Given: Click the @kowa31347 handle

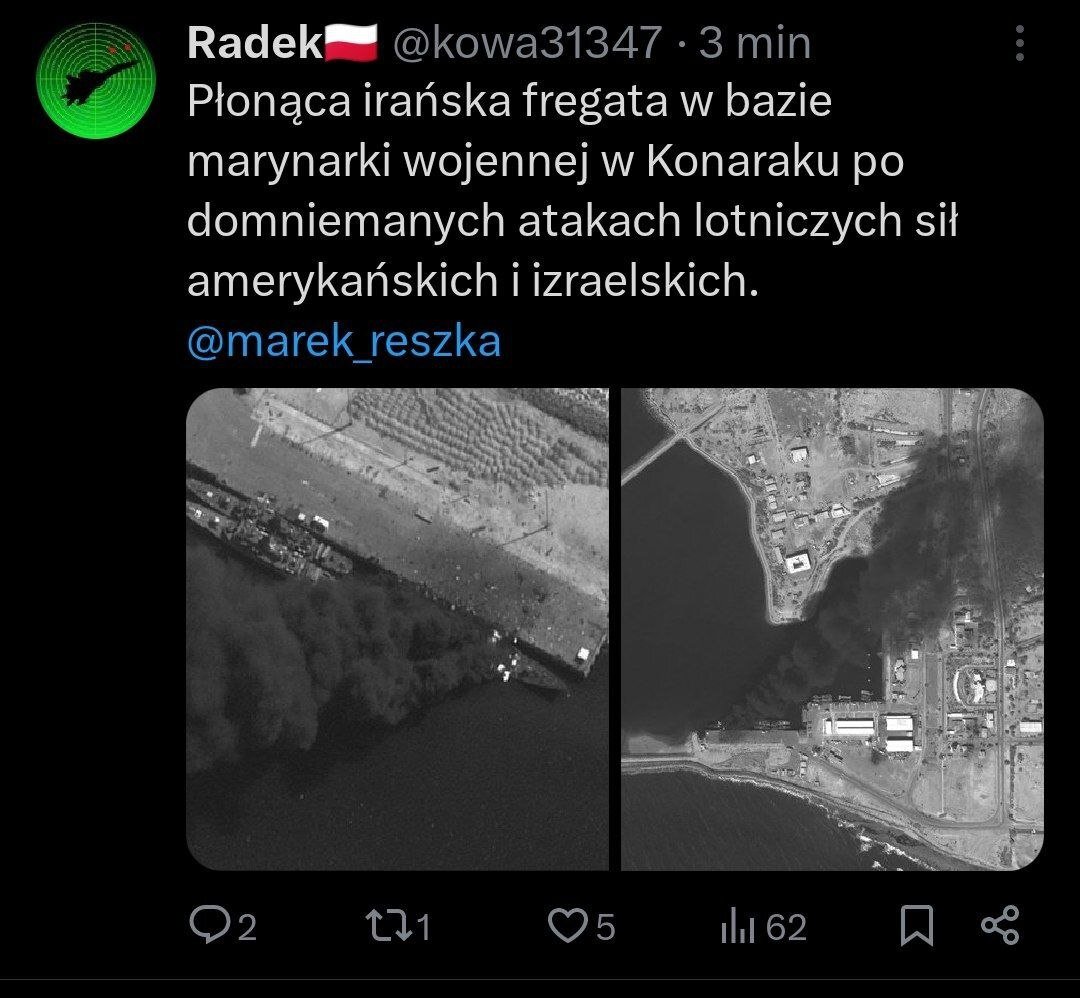Looking at the screenshot, I should [527, 43].
